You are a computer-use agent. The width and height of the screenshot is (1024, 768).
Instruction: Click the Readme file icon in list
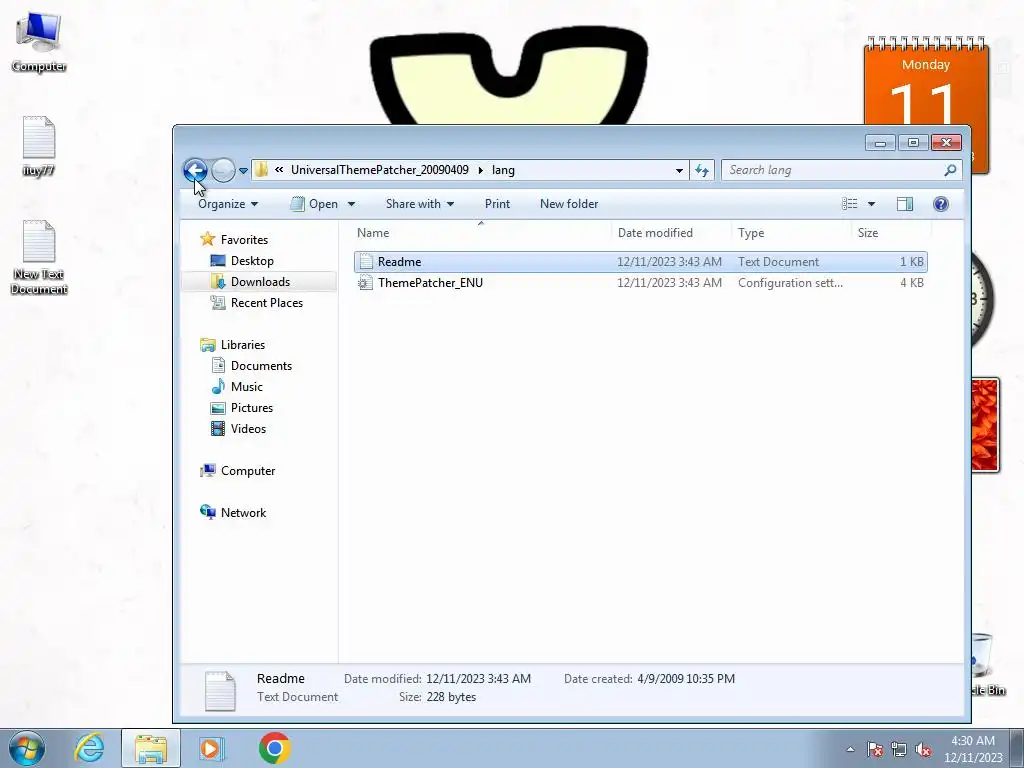point(366,262)
